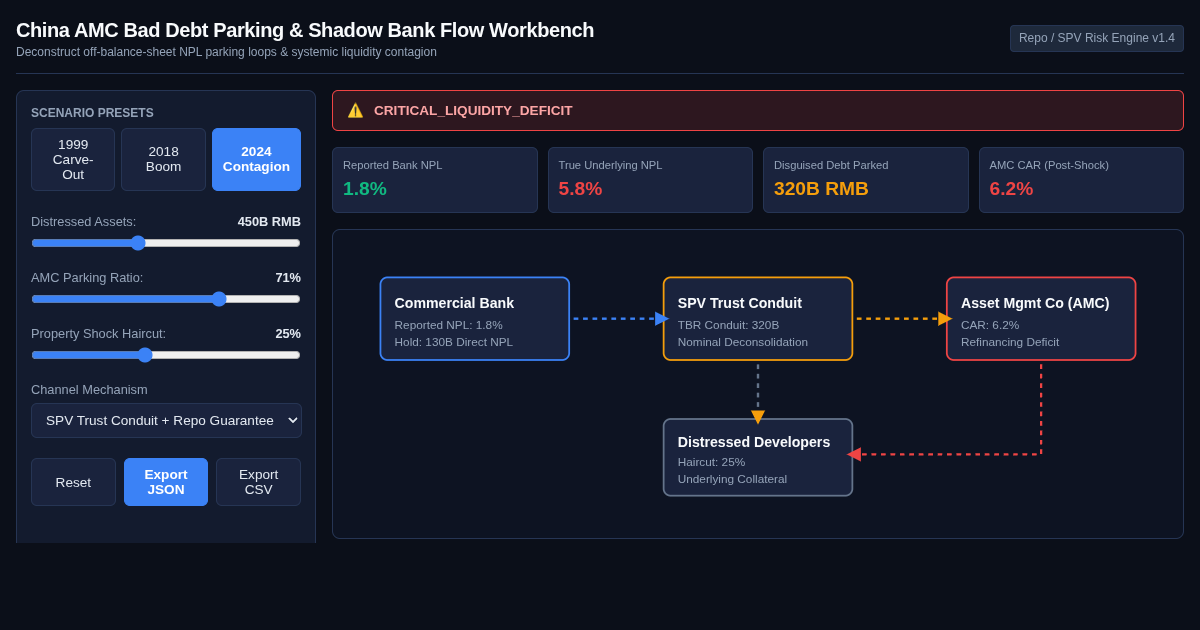
Task: Click the Reset button
Action: (x=73, y=482)
